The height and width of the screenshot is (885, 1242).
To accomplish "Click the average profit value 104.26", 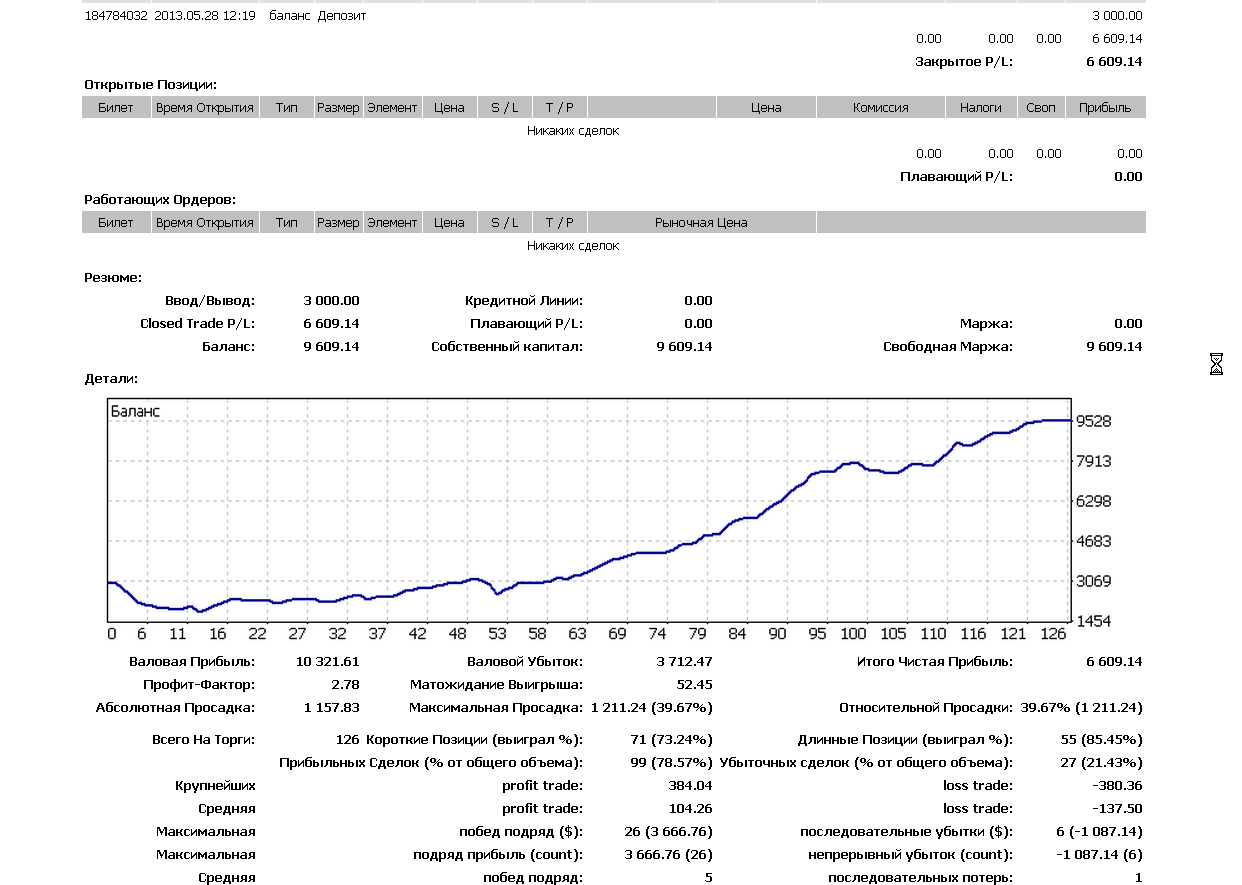I will click(x=691, y=808).
